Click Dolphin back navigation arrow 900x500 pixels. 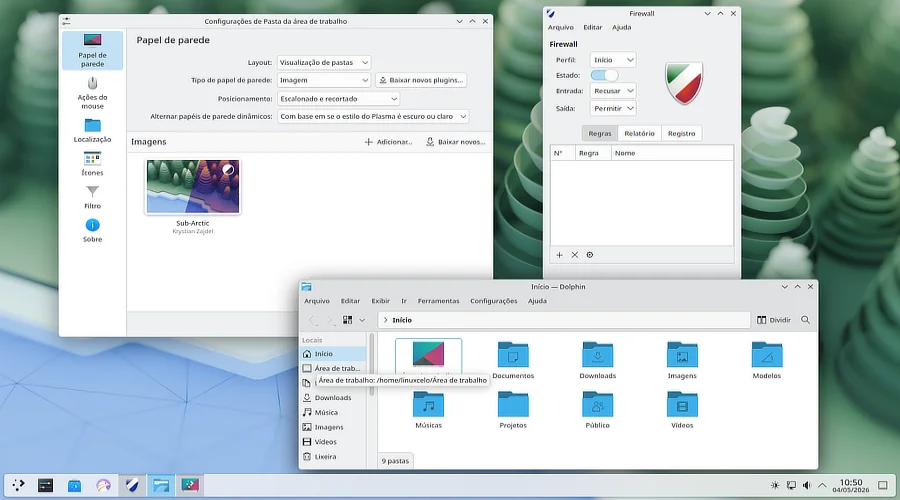pos(312,320)
